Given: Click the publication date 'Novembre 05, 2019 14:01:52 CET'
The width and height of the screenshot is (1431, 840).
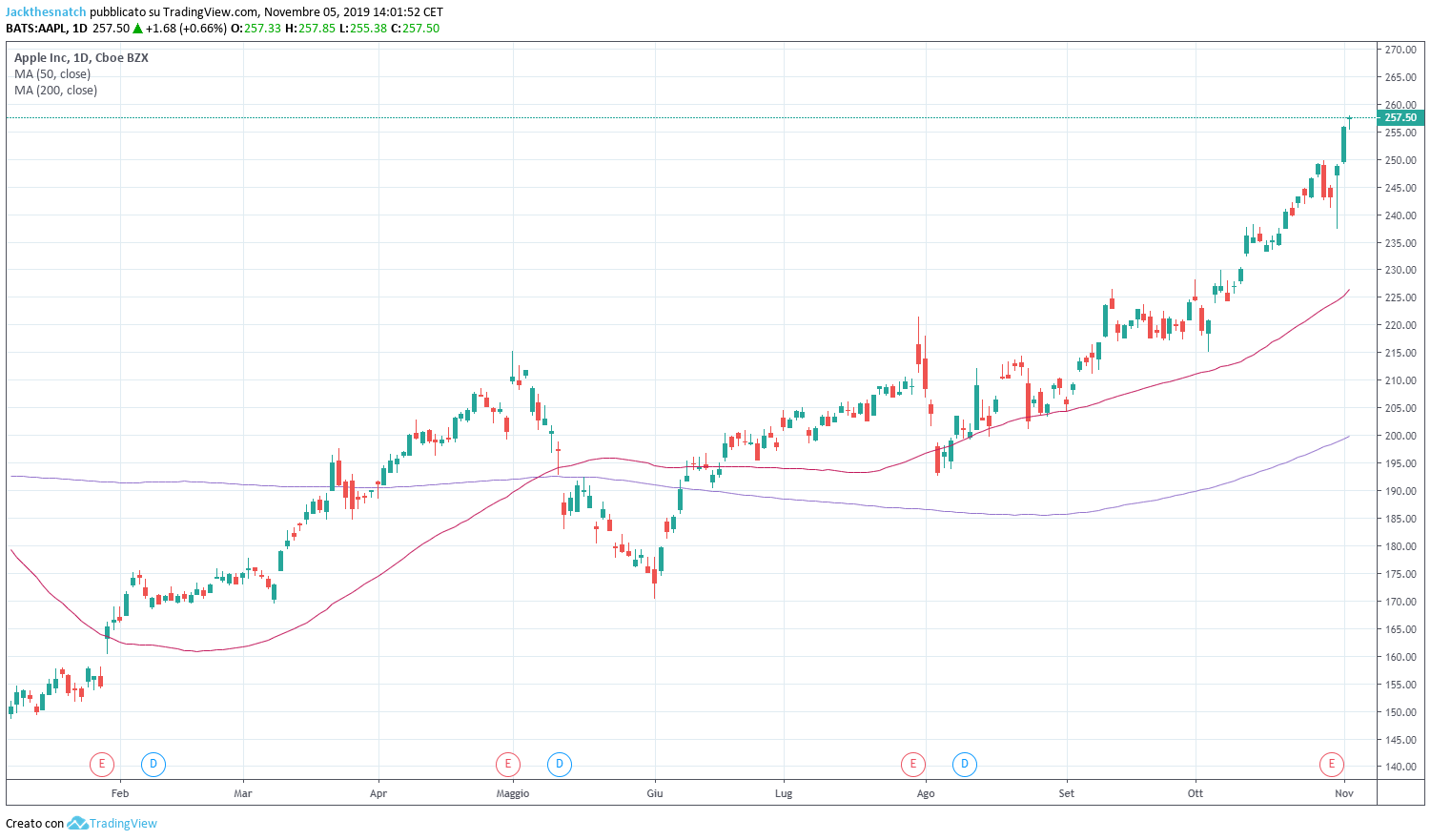Looking at the screenshot, I should pos(353,12).
